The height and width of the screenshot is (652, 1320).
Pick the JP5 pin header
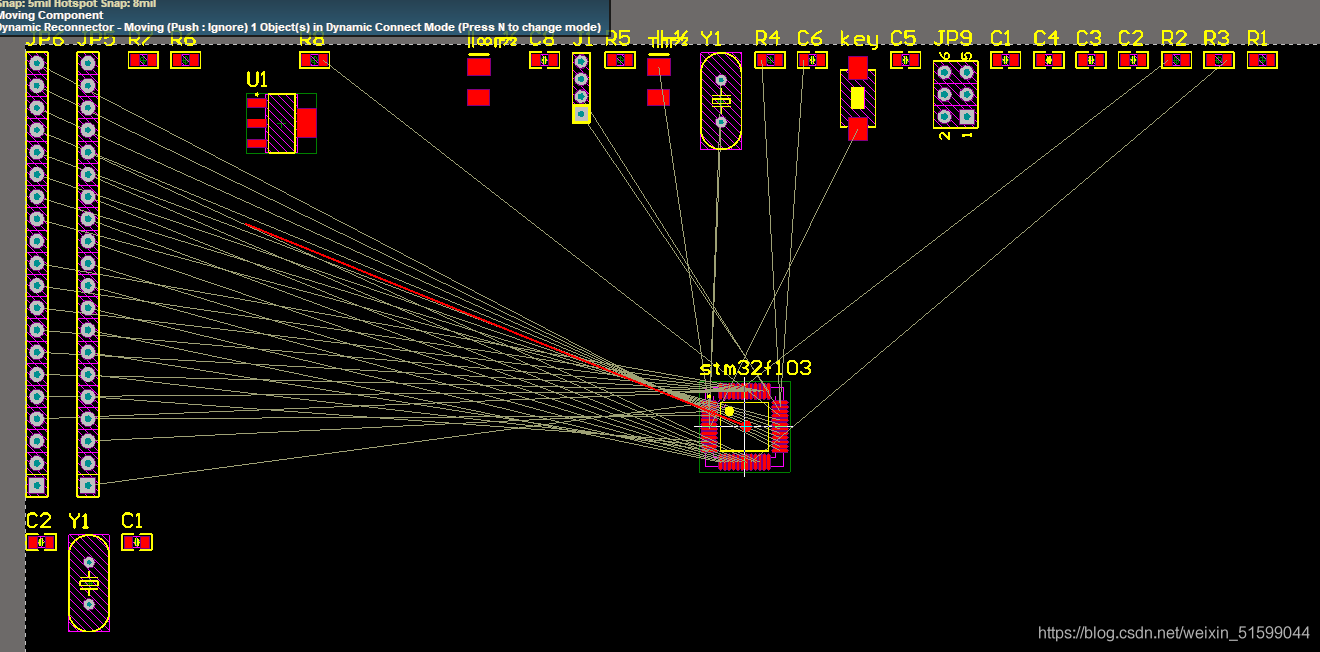pyautogui.click(x=88, y=274)
